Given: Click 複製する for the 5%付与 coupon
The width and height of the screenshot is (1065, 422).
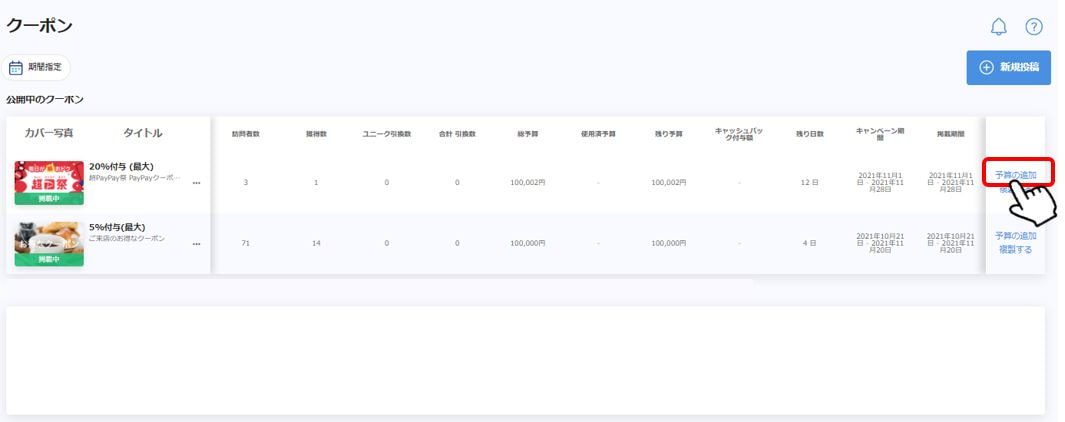Looking at the screenshot, I should [1015, 249].
